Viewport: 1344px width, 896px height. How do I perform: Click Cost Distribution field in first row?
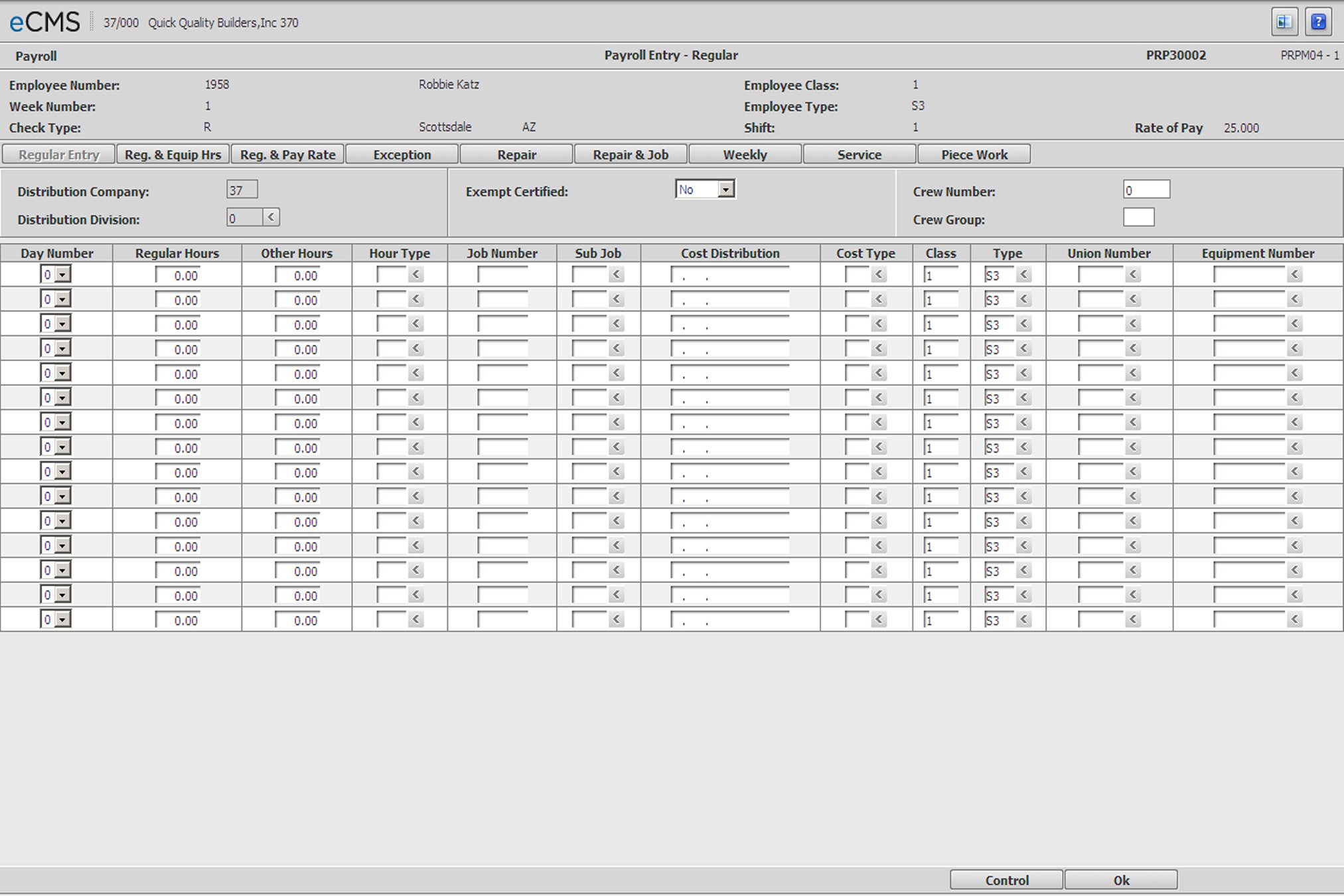pyautogui.click(x=730, y=275)
